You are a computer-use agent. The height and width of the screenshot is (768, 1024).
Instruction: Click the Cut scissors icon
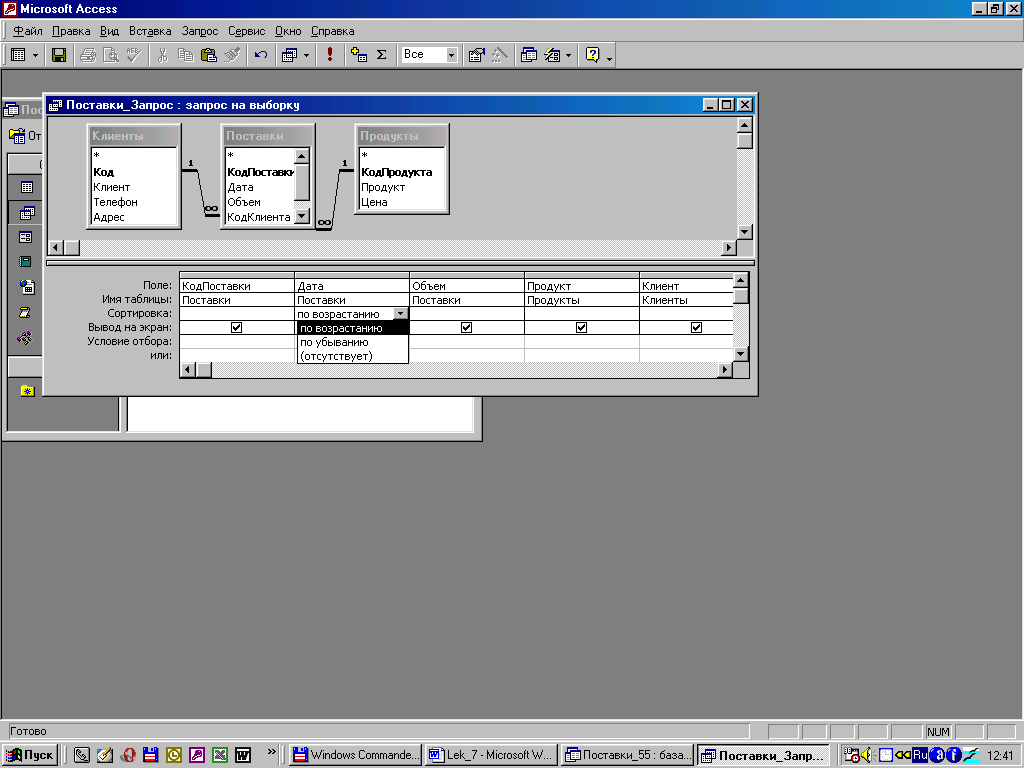(163, 55)
